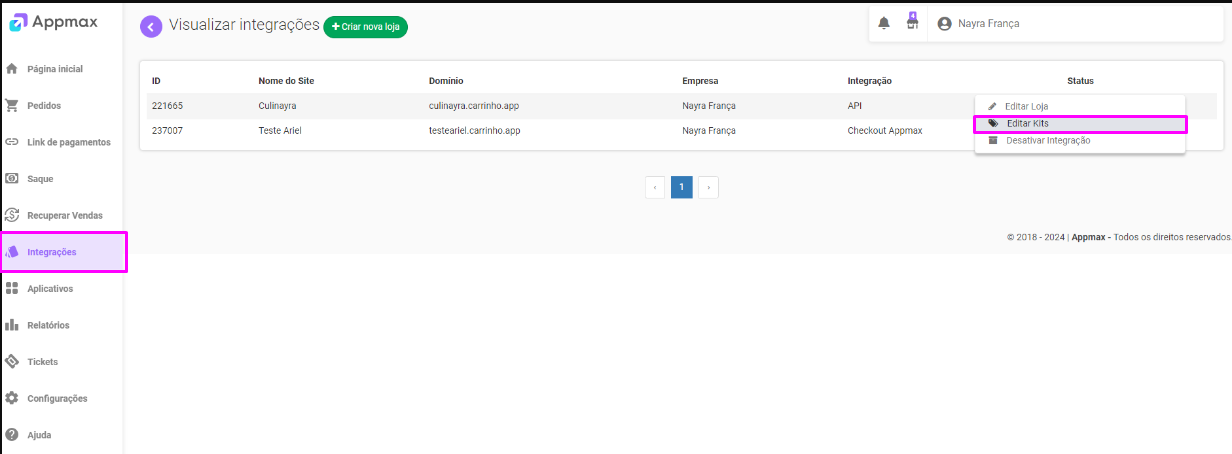Click the next page pagination arrow
The height and width of the screenshot is (454, 1232).
pos(708,187)
